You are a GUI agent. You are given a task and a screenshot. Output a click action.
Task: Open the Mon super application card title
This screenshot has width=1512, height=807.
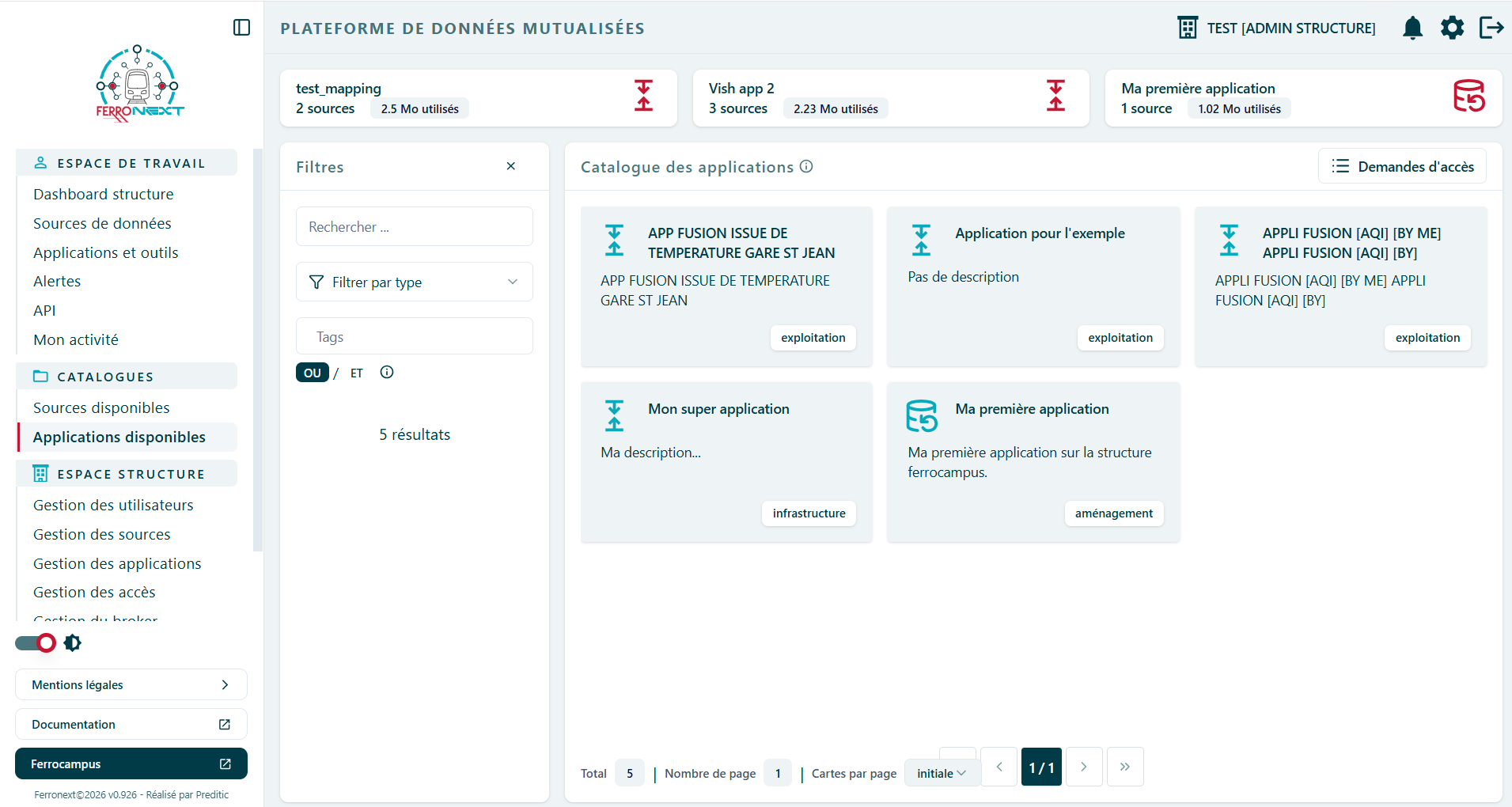pyautogui.click(x=718, y=409)
